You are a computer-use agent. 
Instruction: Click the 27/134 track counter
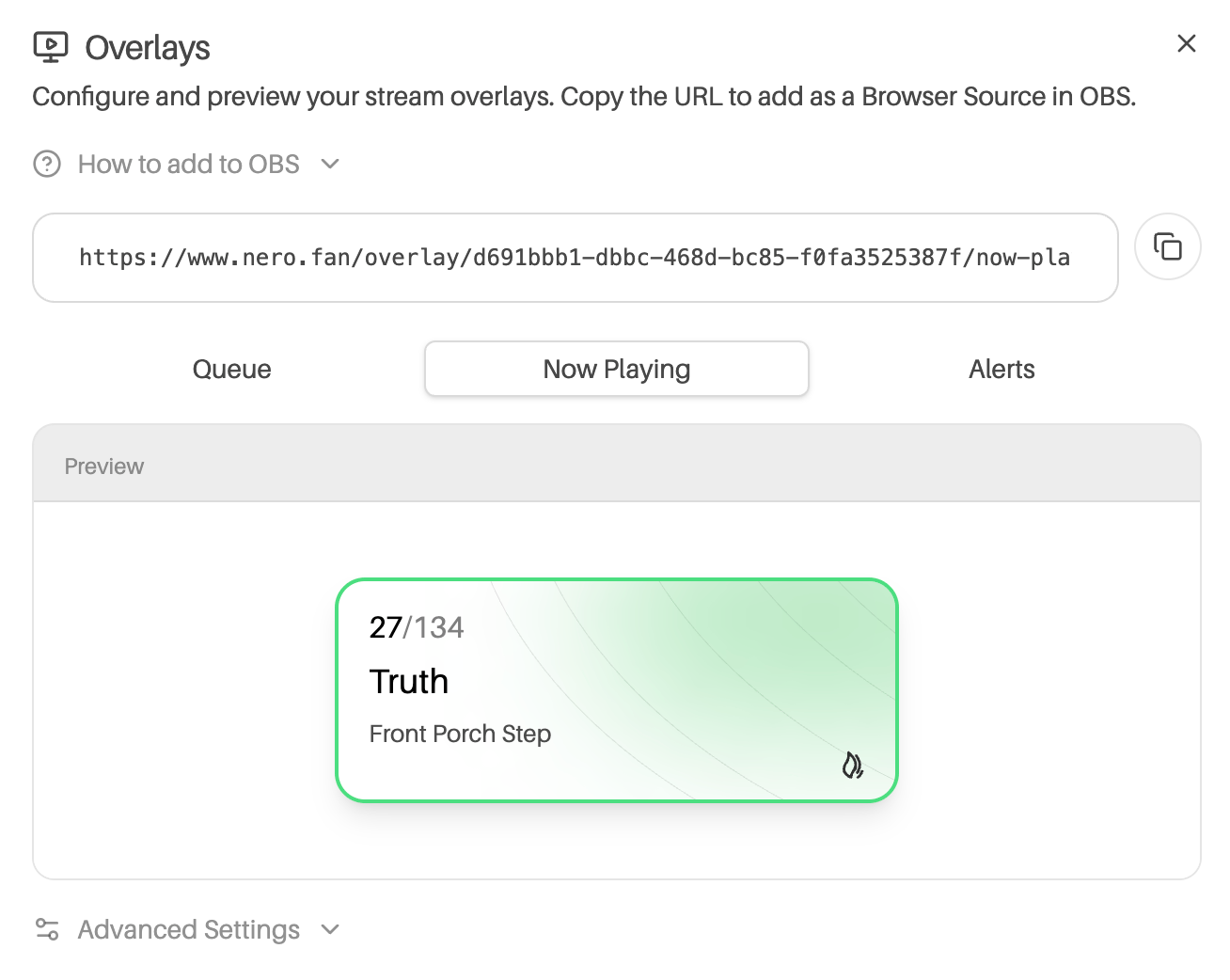click(x=417, y=627)
